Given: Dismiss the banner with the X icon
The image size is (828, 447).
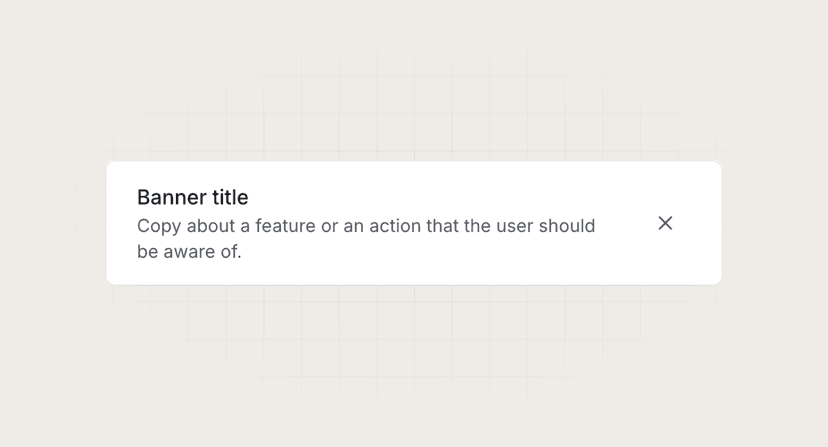Looking at the screenshot, I should 665,223.
